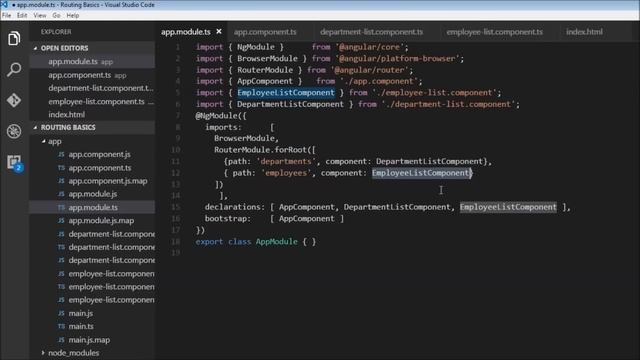640x360 pixels.
Task: Click the 'departments' path string on line 11
Action: pos(286,162)
